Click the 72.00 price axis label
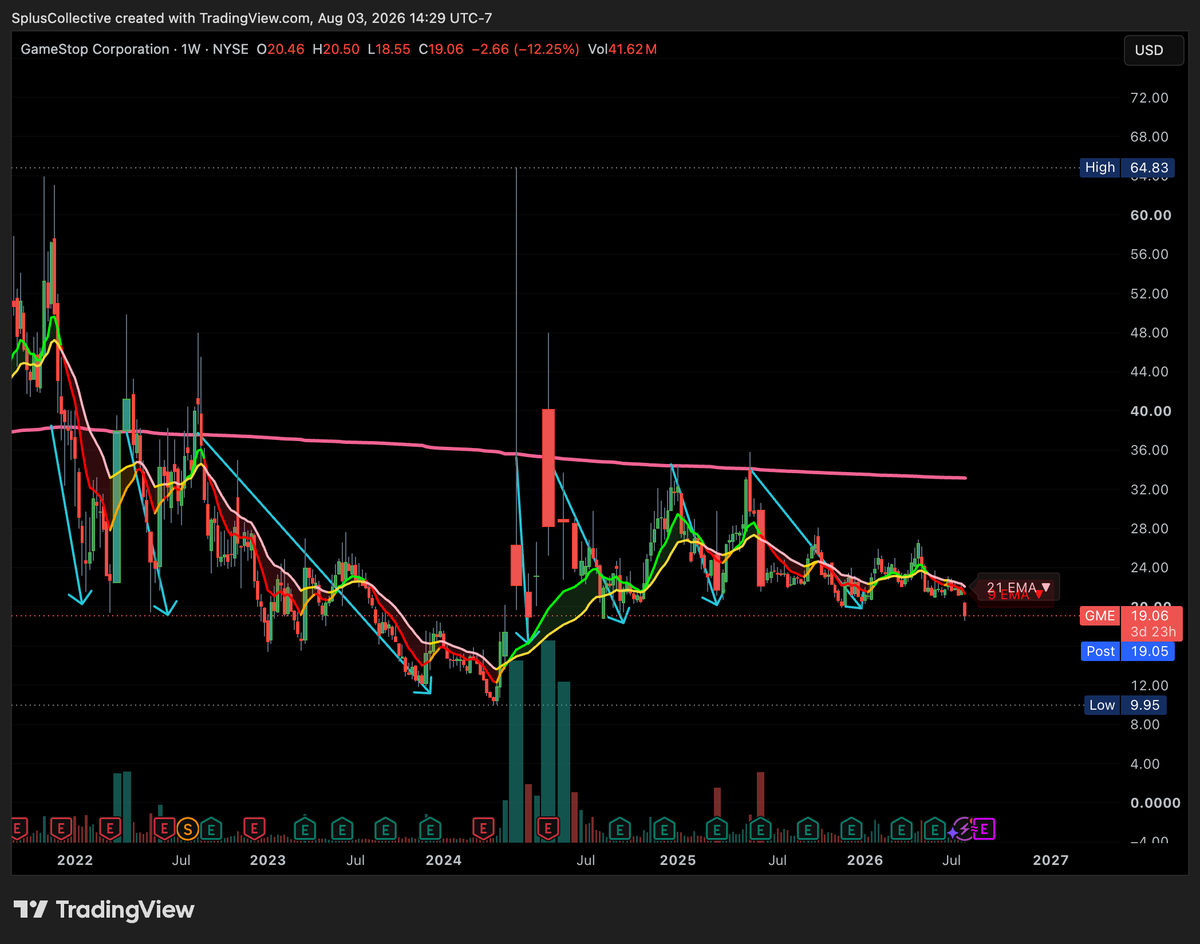The height and width of the screenshot is (944, 1200). tap(1149, 98)
